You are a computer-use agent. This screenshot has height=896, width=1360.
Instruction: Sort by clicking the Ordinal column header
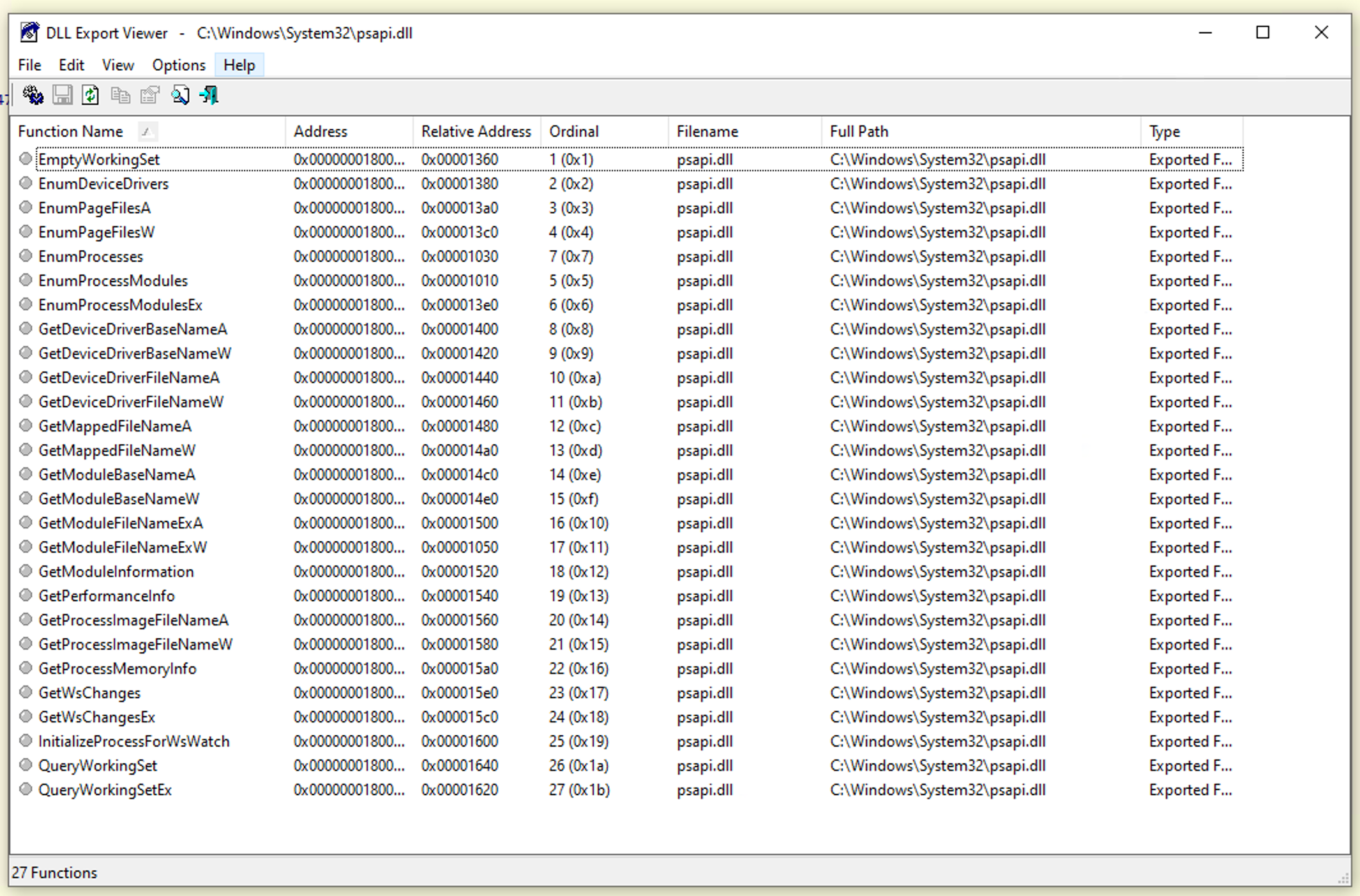pyautogui.click(x=574, y=131)
